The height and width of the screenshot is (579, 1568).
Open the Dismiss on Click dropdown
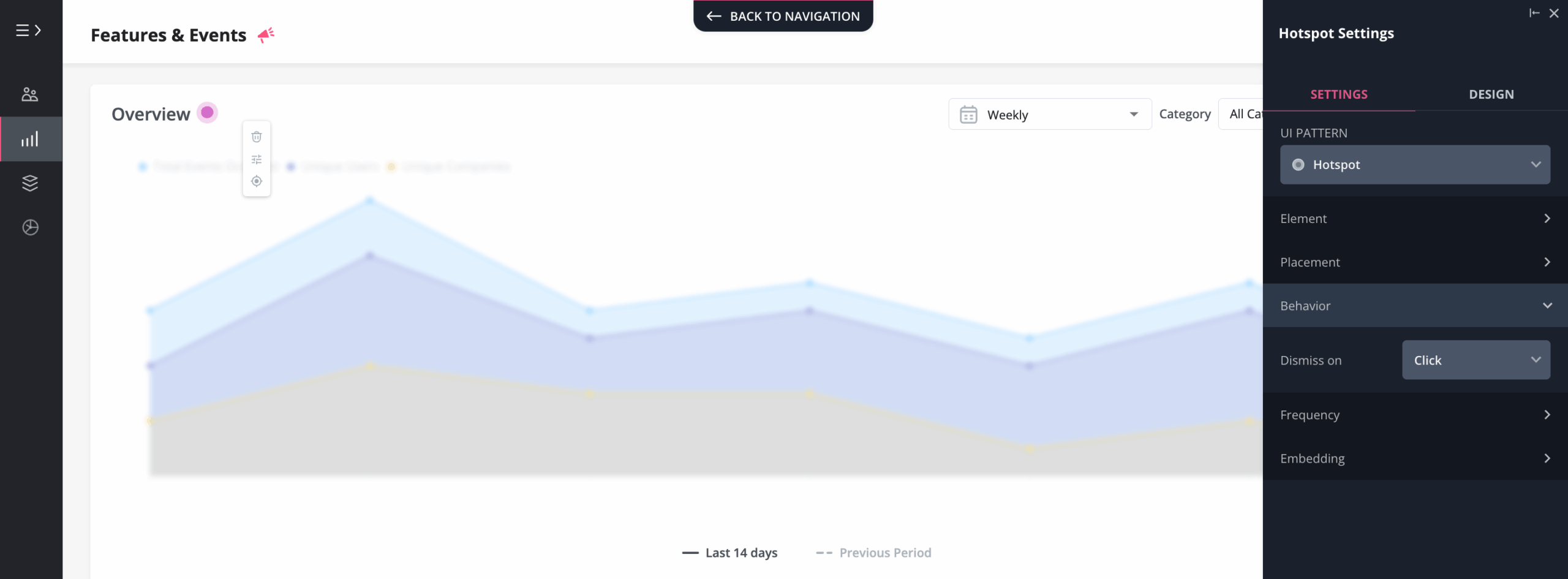click(x=1476, y=360)
